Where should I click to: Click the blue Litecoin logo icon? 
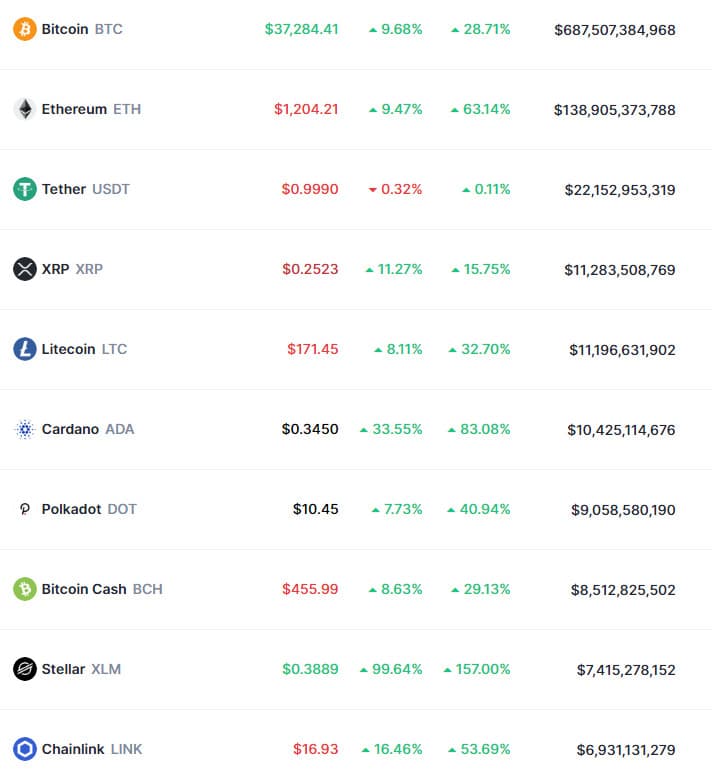click(25, 349)
